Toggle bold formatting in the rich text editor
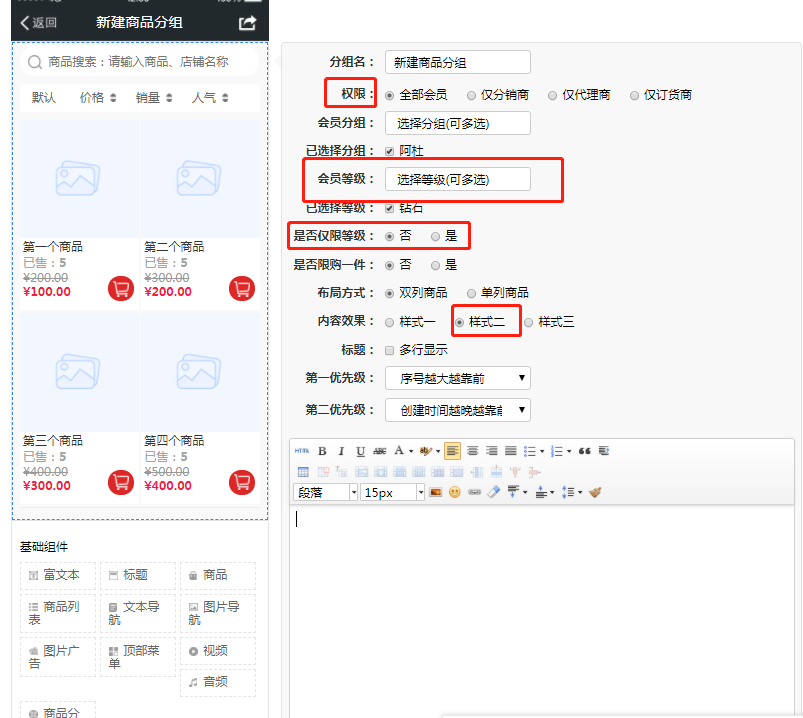 tap(322, 450)
